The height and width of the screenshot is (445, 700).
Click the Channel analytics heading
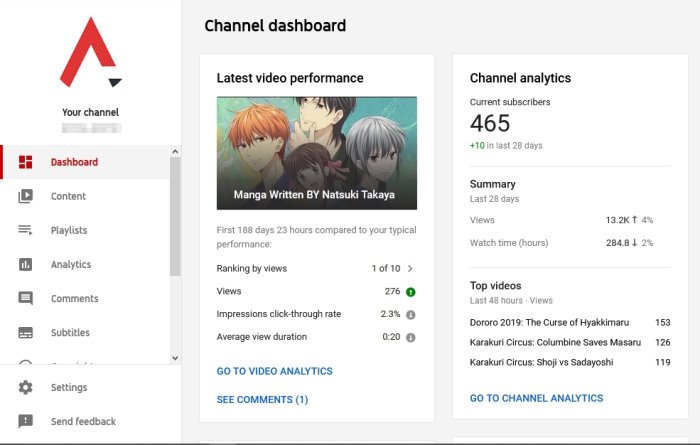[520, 78]
